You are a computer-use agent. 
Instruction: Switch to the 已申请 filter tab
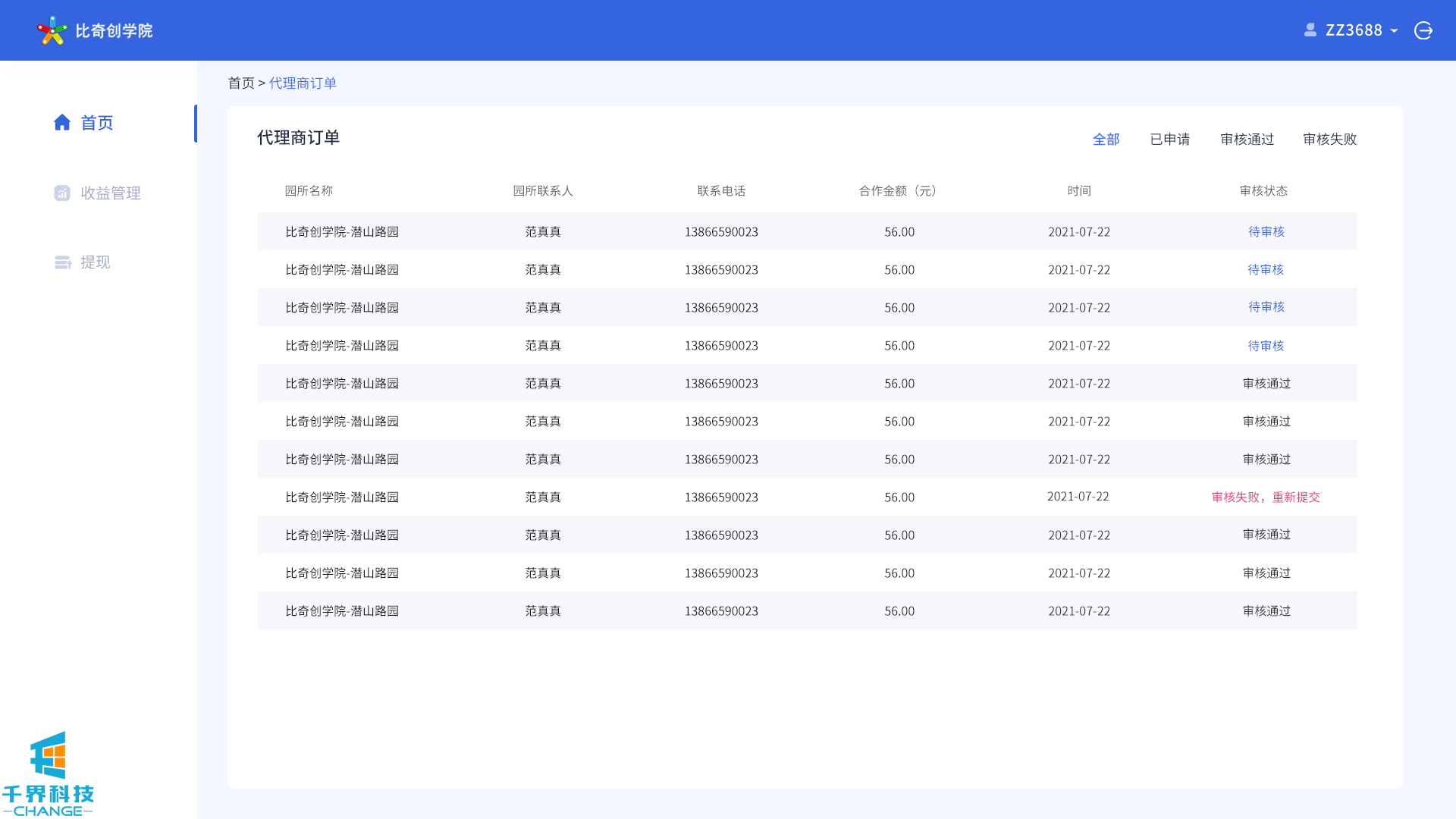(1169, 140)
